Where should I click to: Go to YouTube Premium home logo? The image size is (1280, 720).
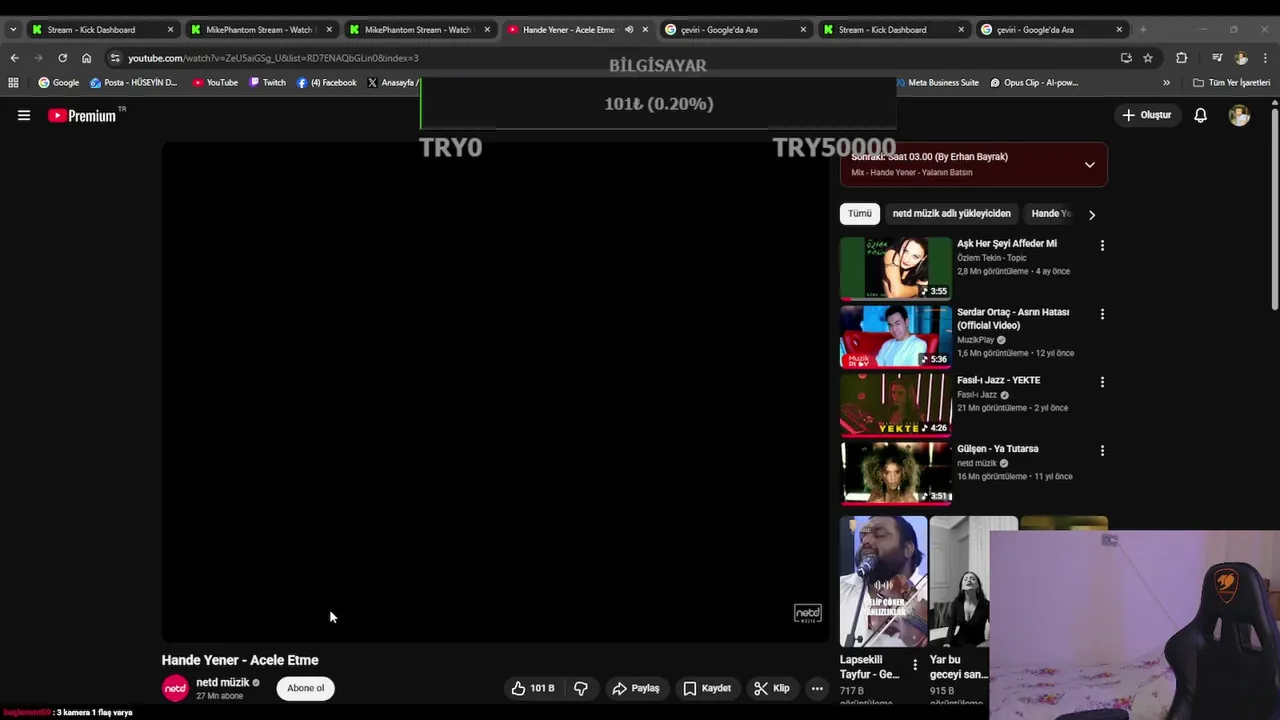tap(83, 115)
